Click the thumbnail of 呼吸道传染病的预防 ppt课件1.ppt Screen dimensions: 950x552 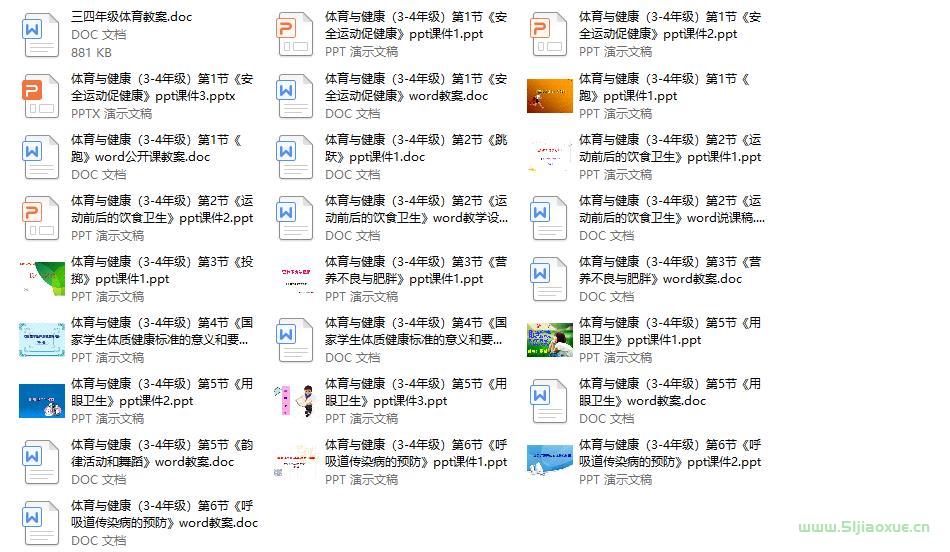point(296,462)
